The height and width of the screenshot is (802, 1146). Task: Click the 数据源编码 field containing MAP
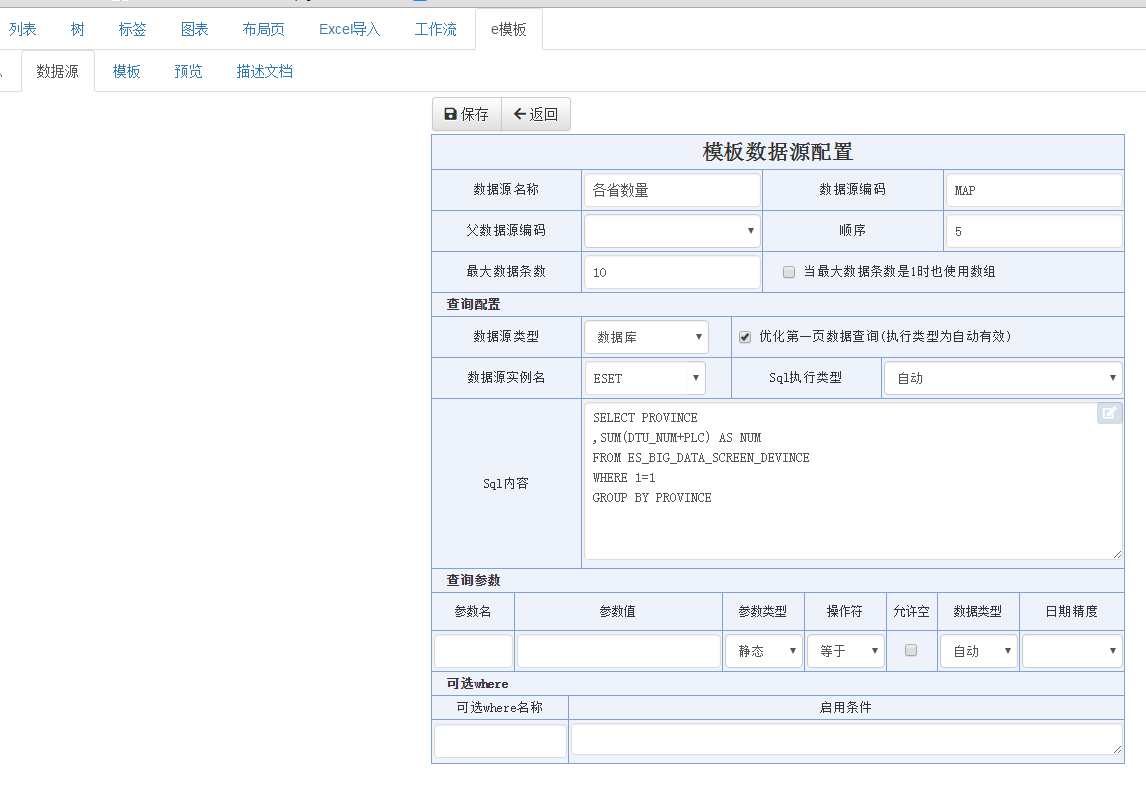1034,190
